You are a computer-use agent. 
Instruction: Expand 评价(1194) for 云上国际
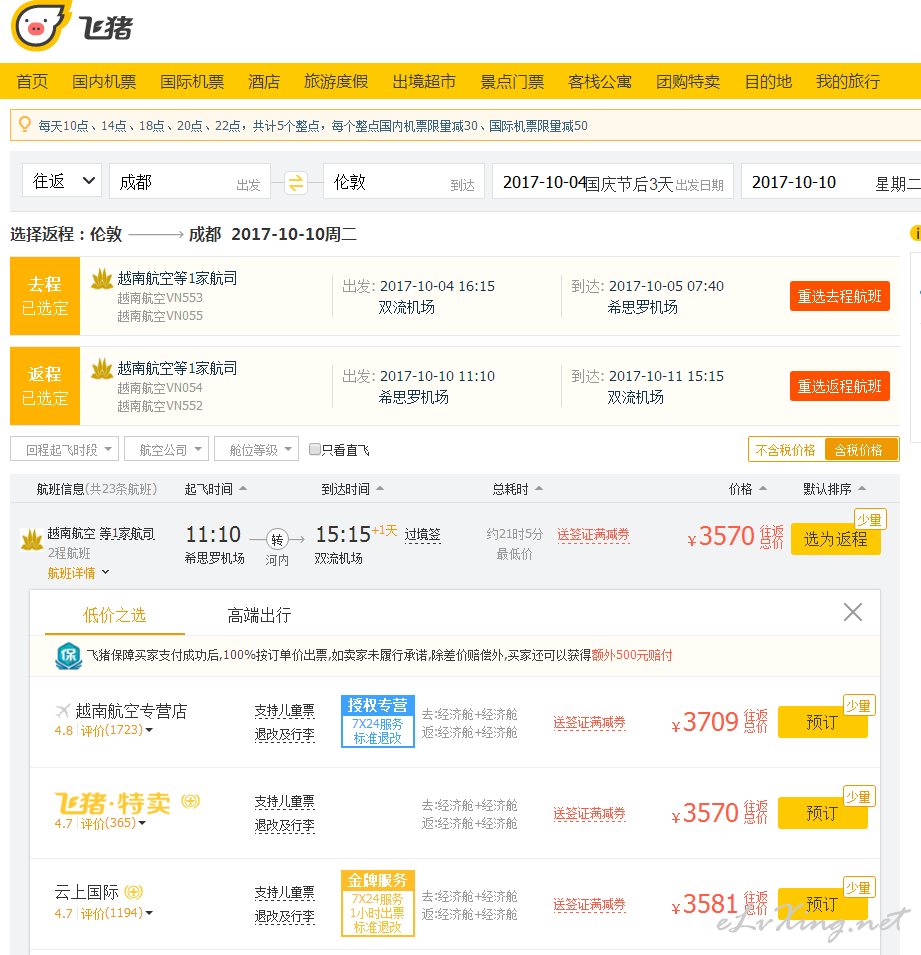point(116,913)
